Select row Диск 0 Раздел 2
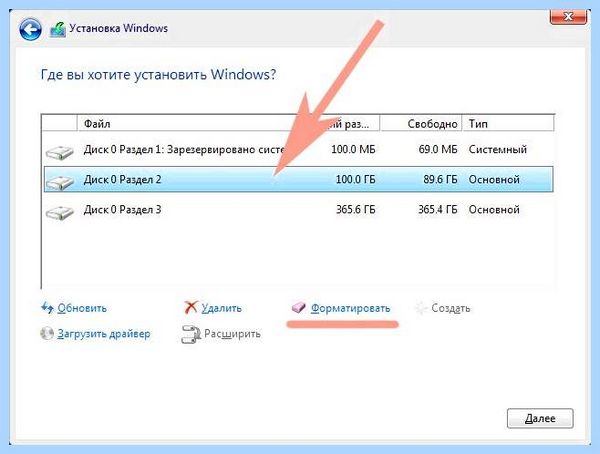The width and height of the screenshot is (600, 454). tap(298, 180)
